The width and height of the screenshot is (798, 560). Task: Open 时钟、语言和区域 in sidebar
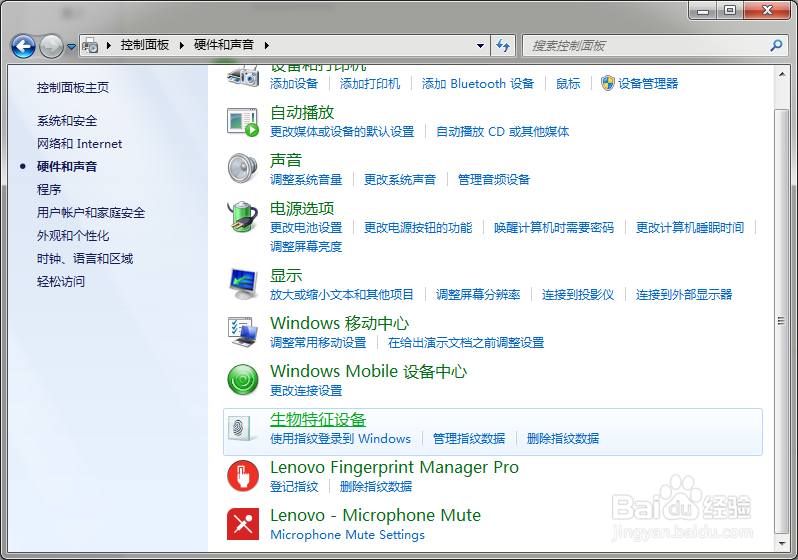(x=85, y=259)
